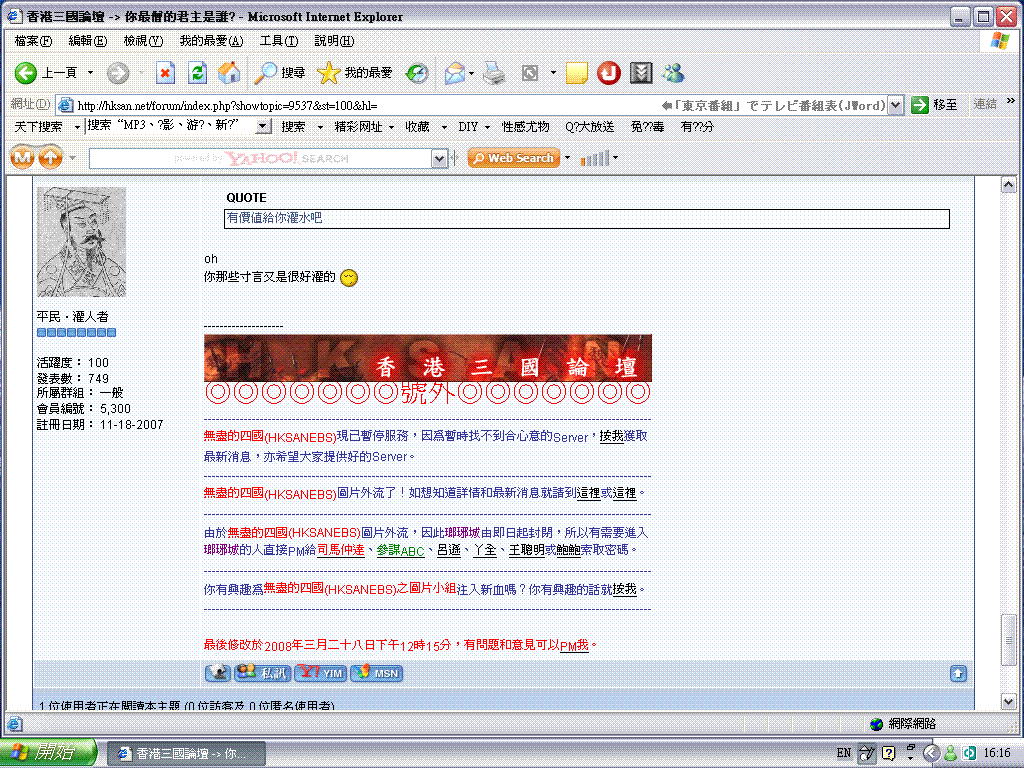Screen dimensions: 1024x768
Task: Click the MSN button
Action: pos(377,673)
